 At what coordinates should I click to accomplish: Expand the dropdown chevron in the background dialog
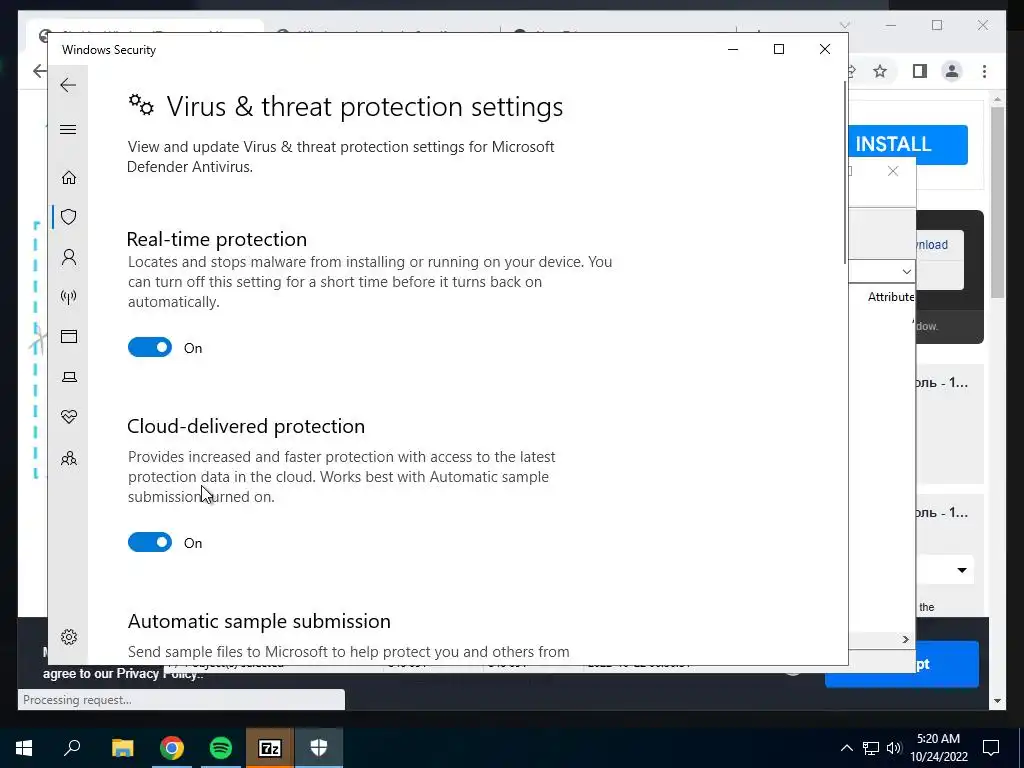pyautogui.click(x=906, y=272)
